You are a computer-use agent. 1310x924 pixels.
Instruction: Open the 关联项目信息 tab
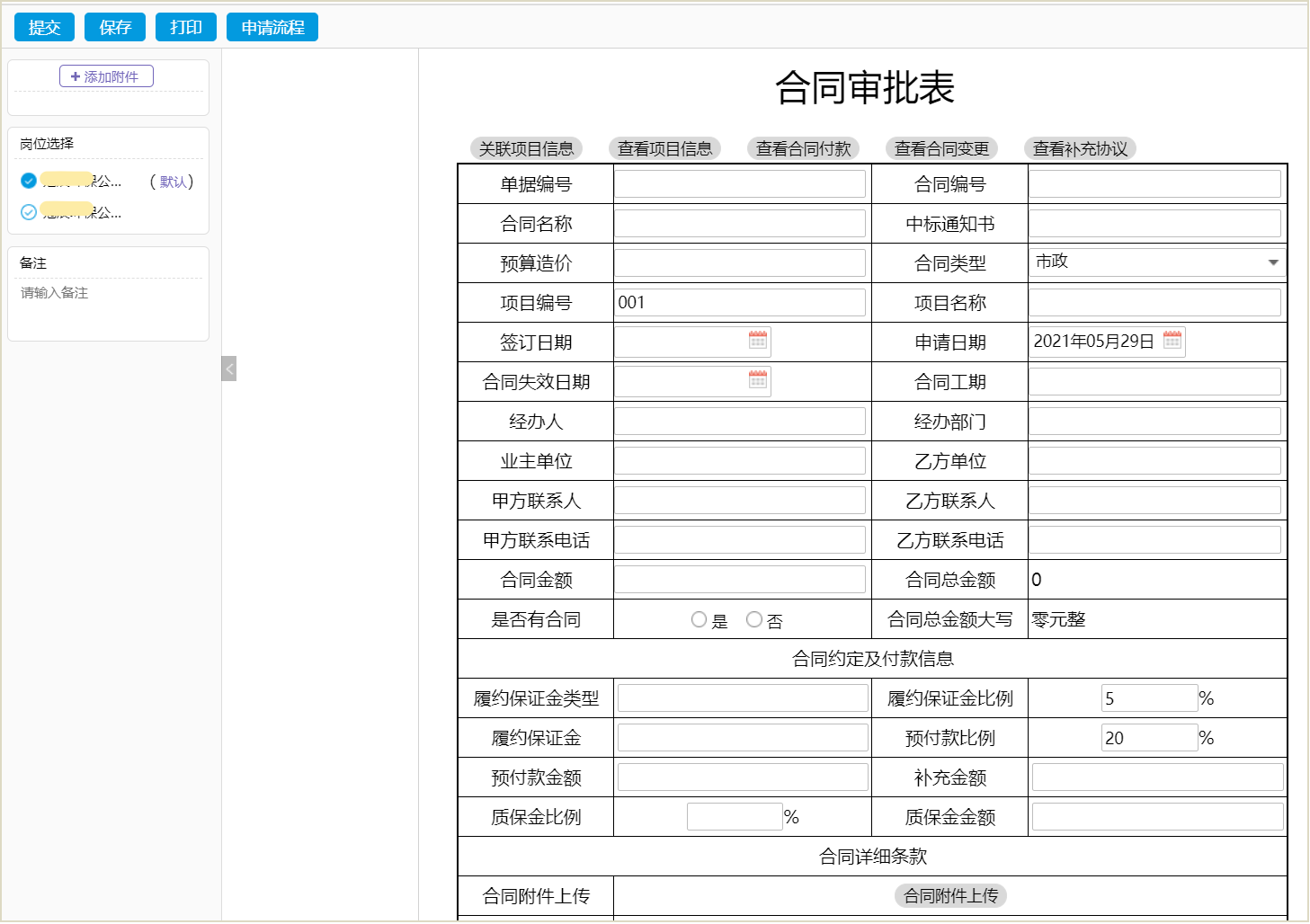point(526,148)
